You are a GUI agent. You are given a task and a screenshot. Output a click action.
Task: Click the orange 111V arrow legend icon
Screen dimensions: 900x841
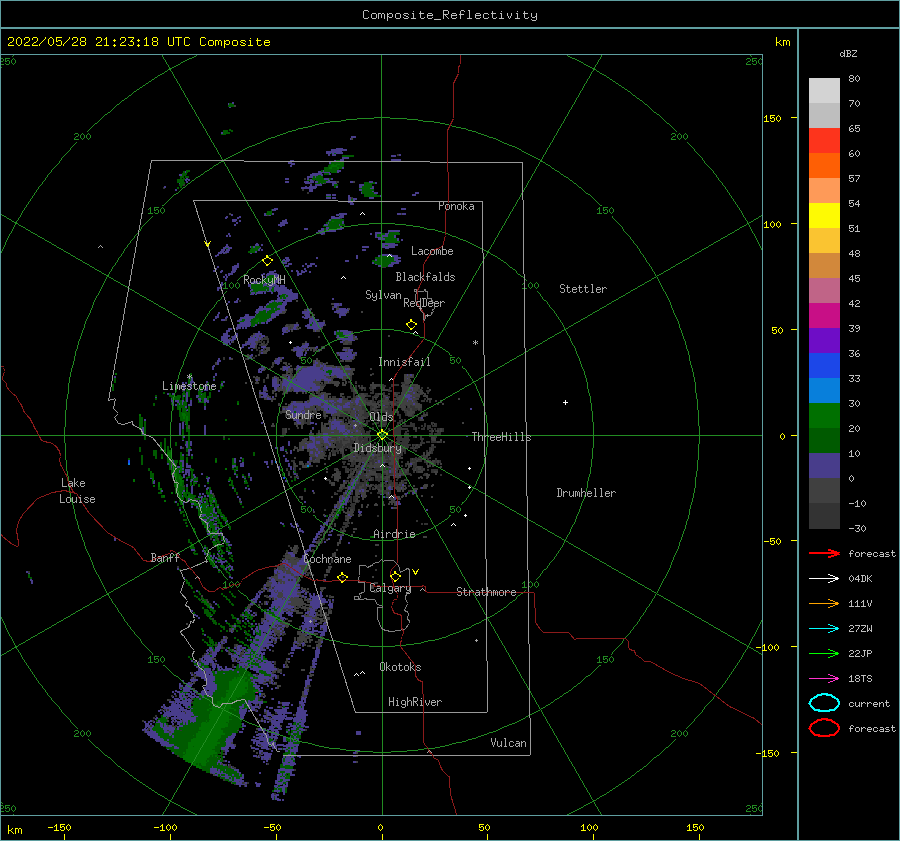click(x=824, y=603)
